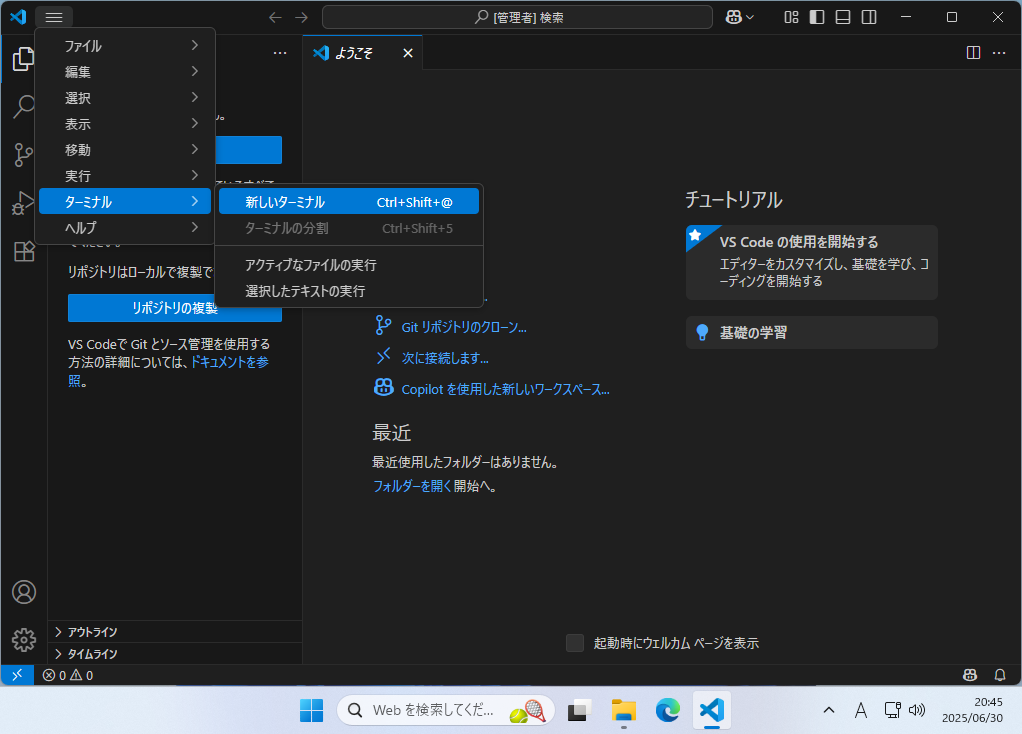Open the Source Control view icon
The height and width of the screenshot is (734, 1022).
(x=23, y=155)
